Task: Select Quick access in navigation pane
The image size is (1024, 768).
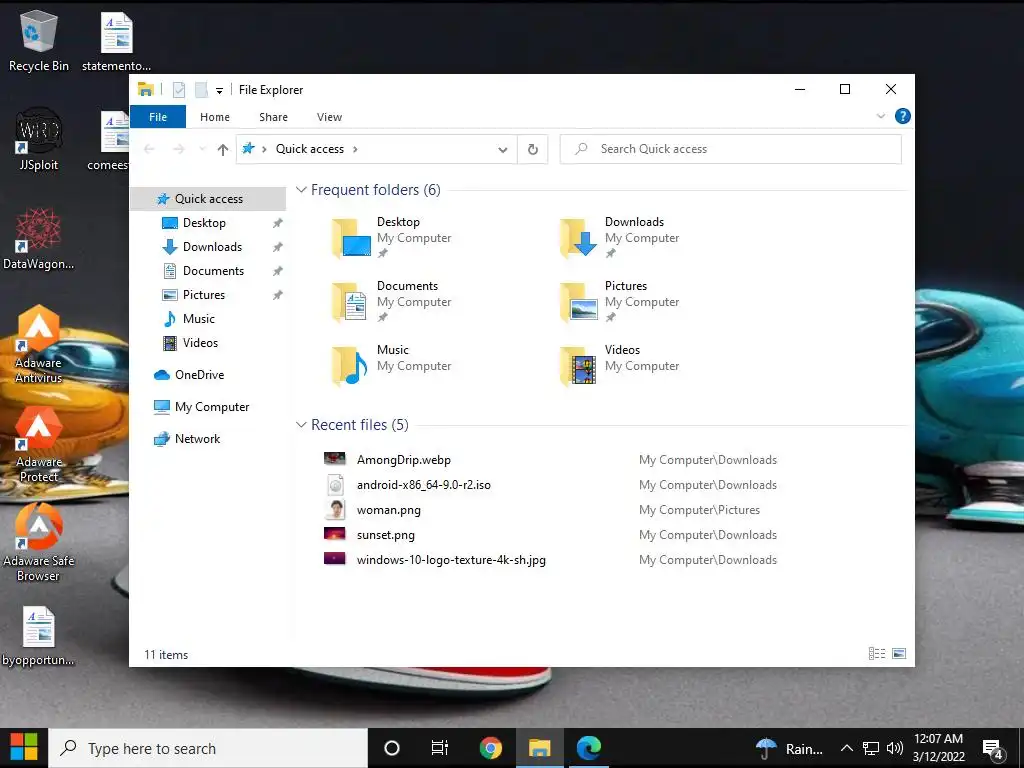Action: (208, 199)
